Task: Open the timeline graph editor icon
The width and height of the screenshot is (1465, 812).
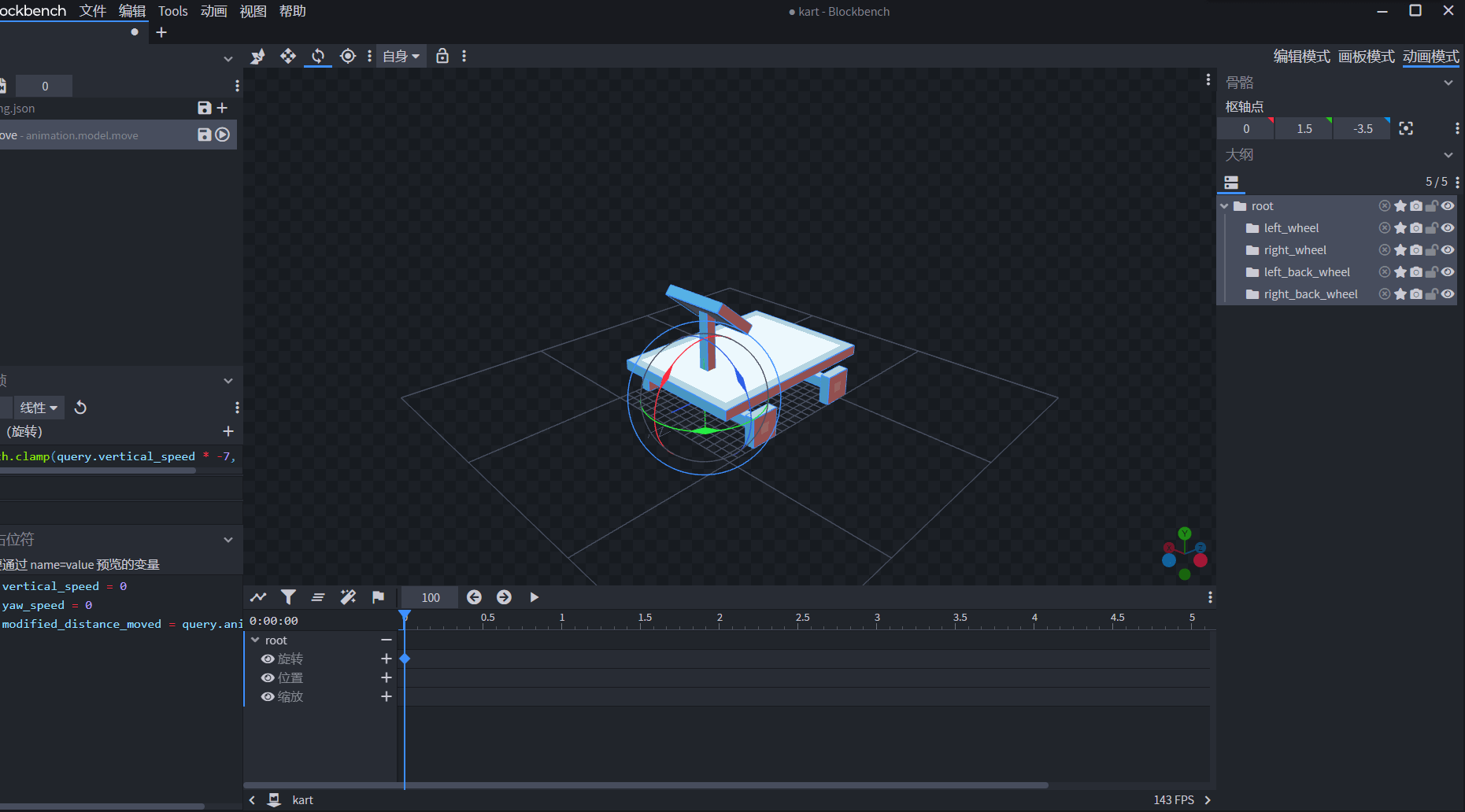Action: pyautogui.click(x=258, y=597)
